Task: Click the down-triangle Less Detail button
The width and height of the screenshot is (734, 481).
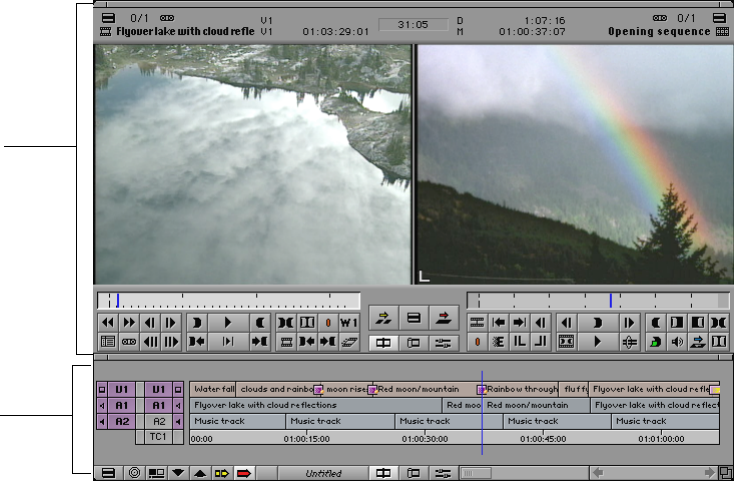Action: pos(178,473)
